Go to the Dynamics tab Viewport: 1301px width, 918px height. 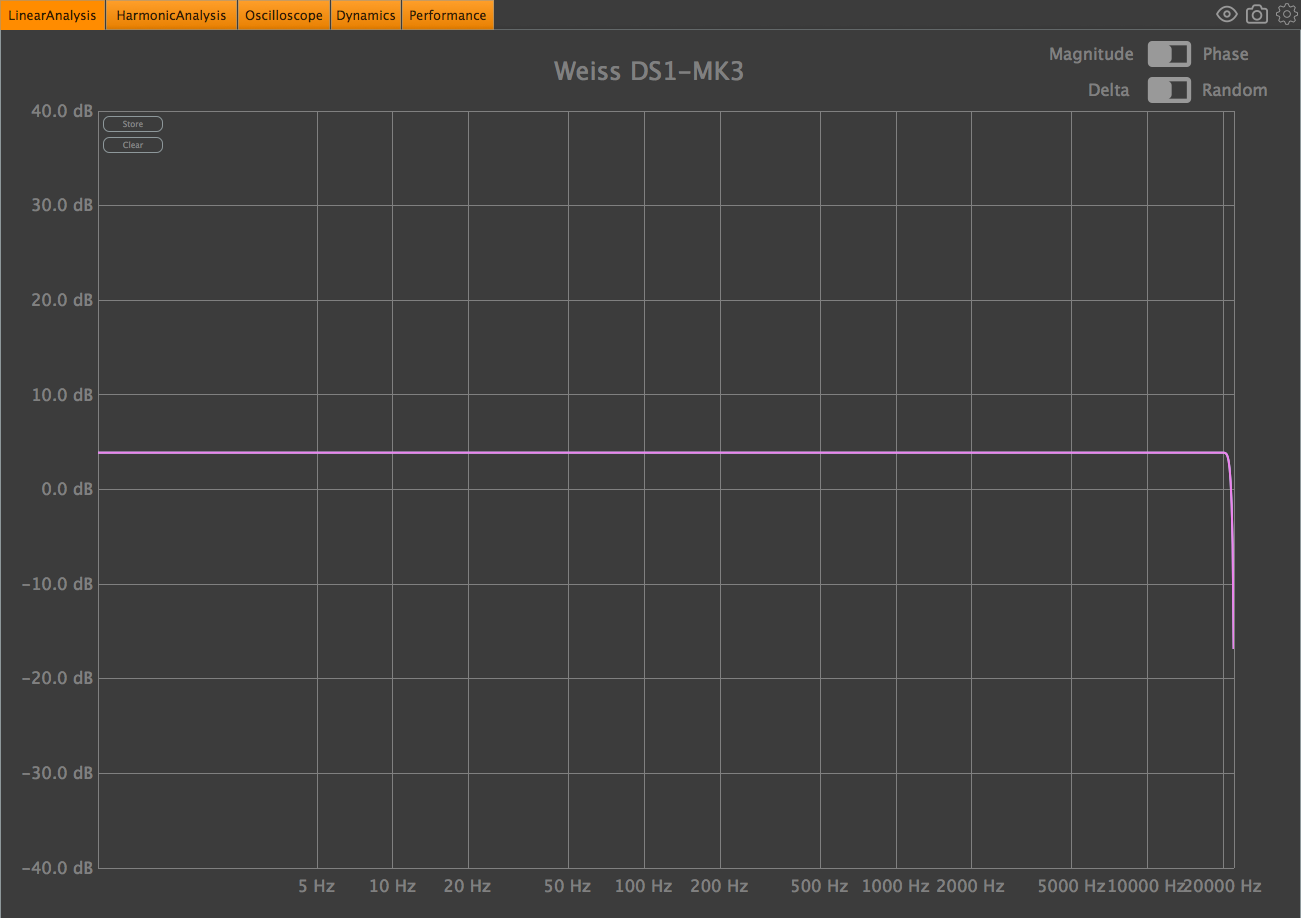coord(366,15)
